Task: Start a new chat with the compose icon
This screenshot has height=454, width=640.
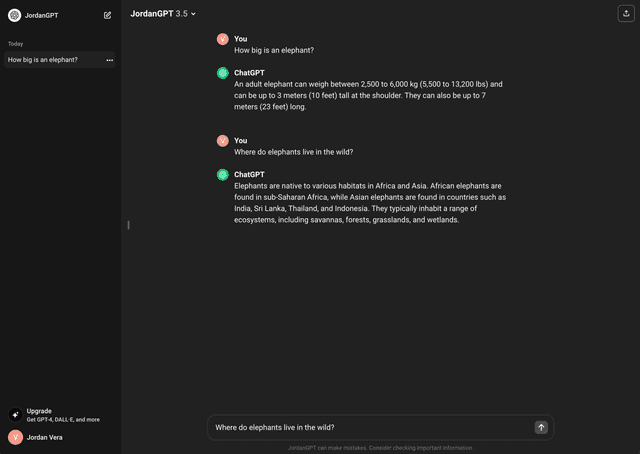Action: (107, 15)
